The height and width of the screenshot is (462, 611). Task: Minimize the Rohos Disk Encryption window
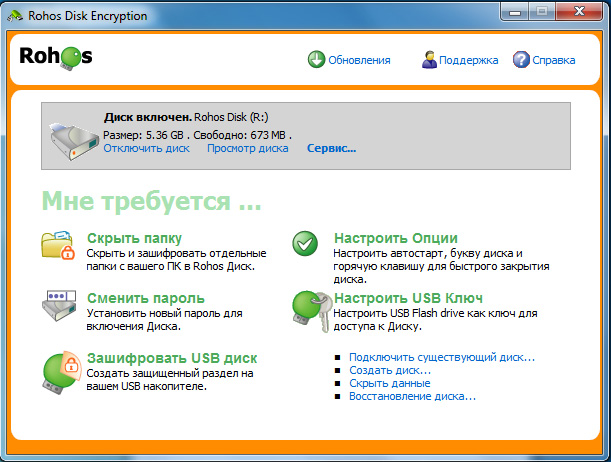[515, 12]
